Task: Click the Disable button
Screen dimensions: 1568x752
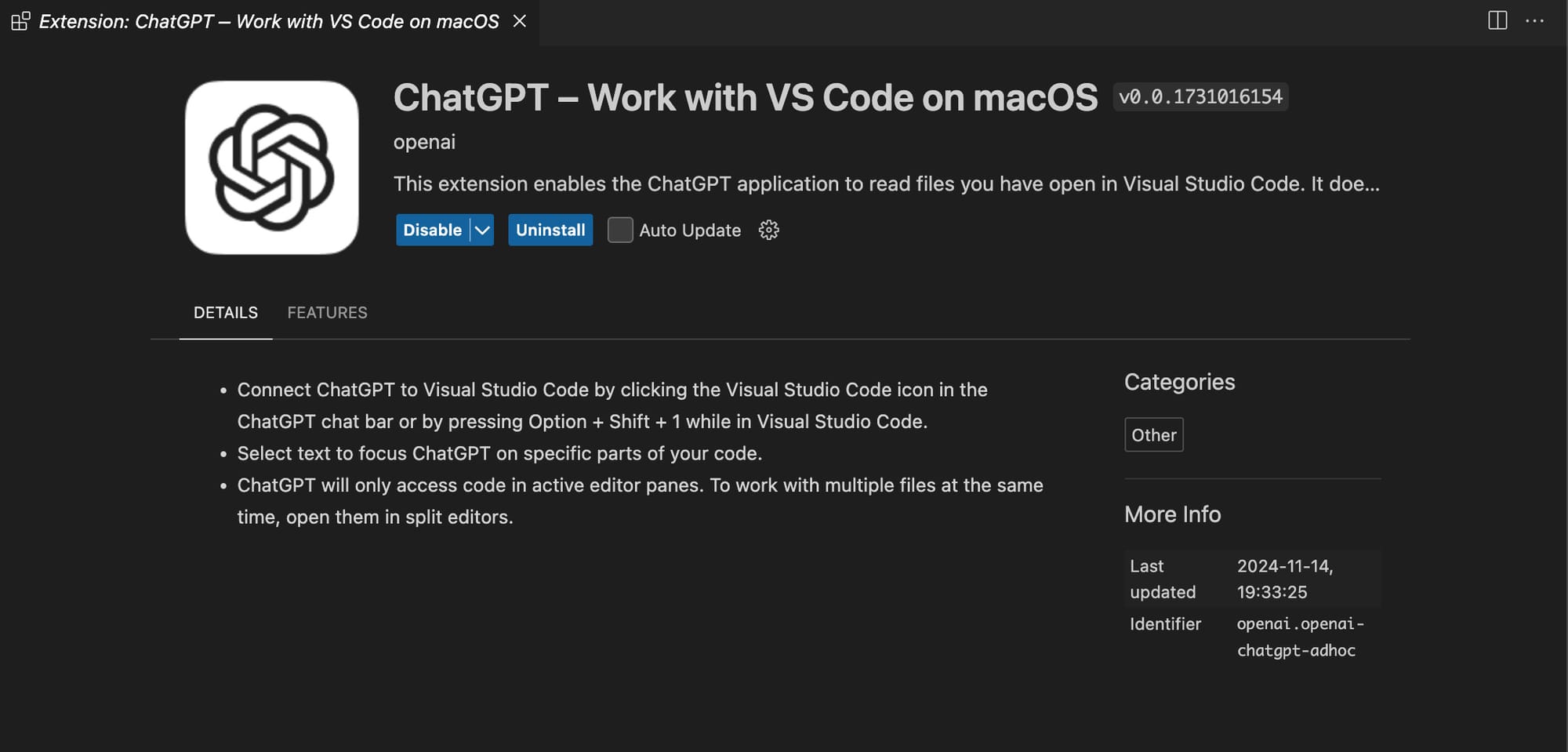Action: [431, 230]
